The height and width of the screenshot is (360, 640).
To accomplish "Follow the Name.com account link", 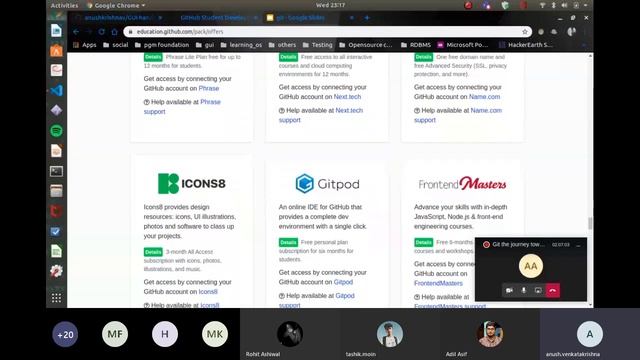I will click(x=484, y=97).
